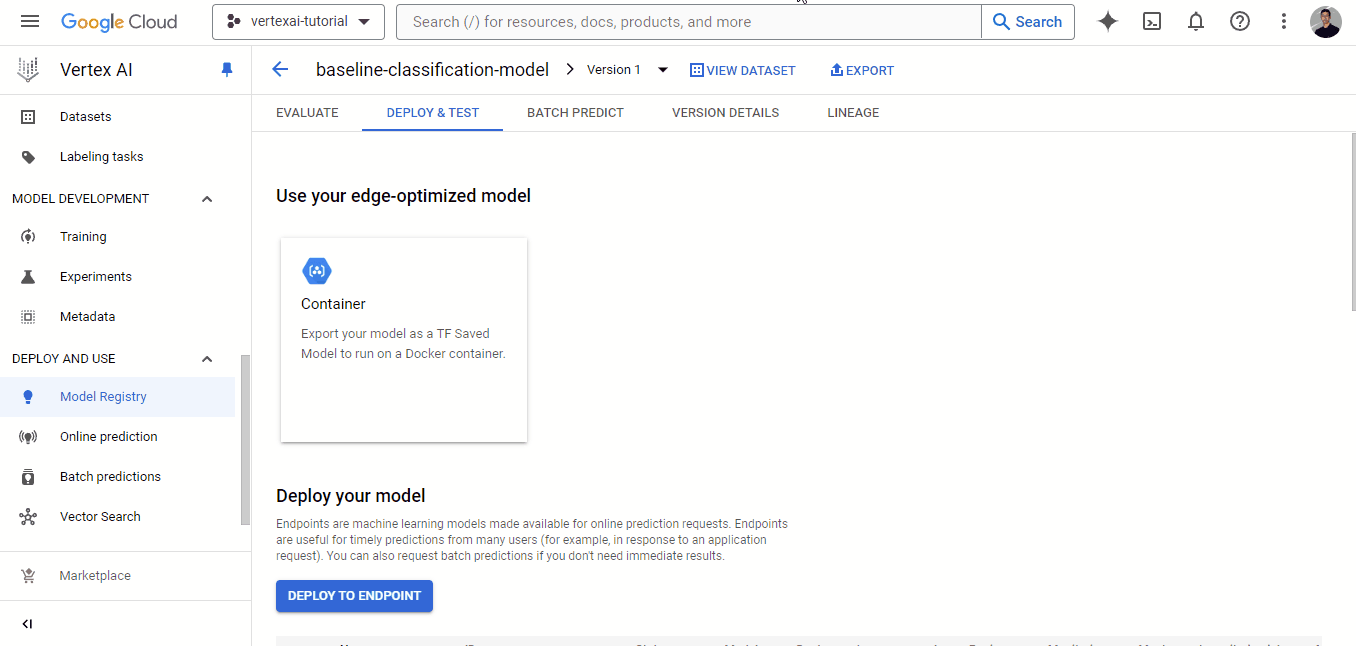Click the main page vertical scrollbar
The image size is (1356, 646).
click(x=1352, y=220)
